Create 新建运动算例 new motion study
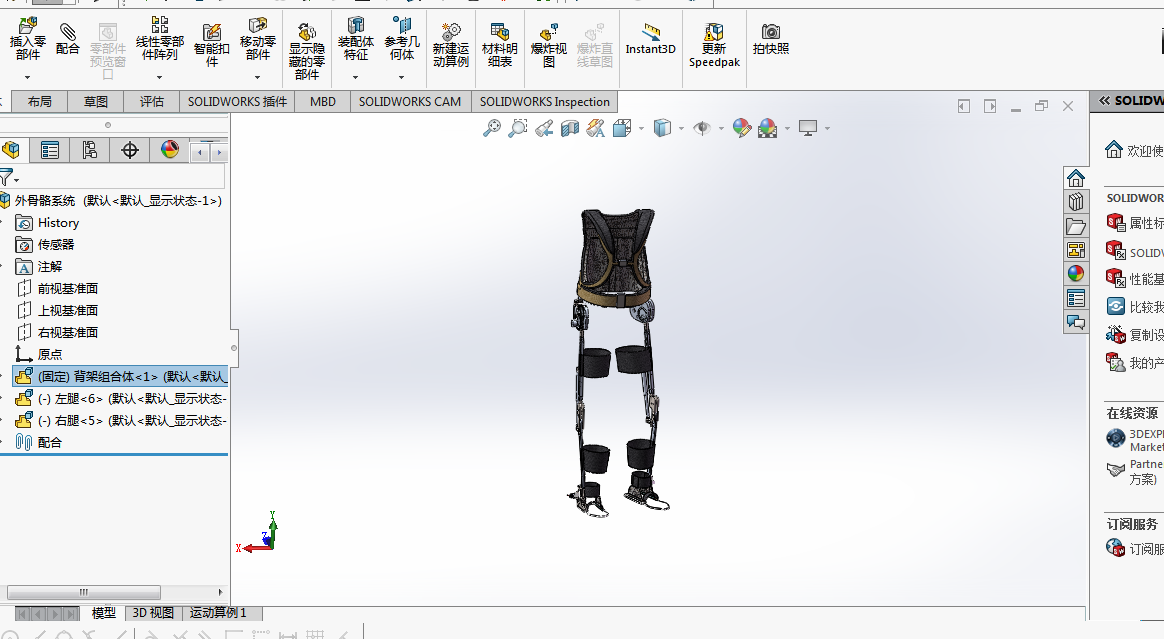The height and width of the screenshot is (639, 1164). tap(451, 45)
